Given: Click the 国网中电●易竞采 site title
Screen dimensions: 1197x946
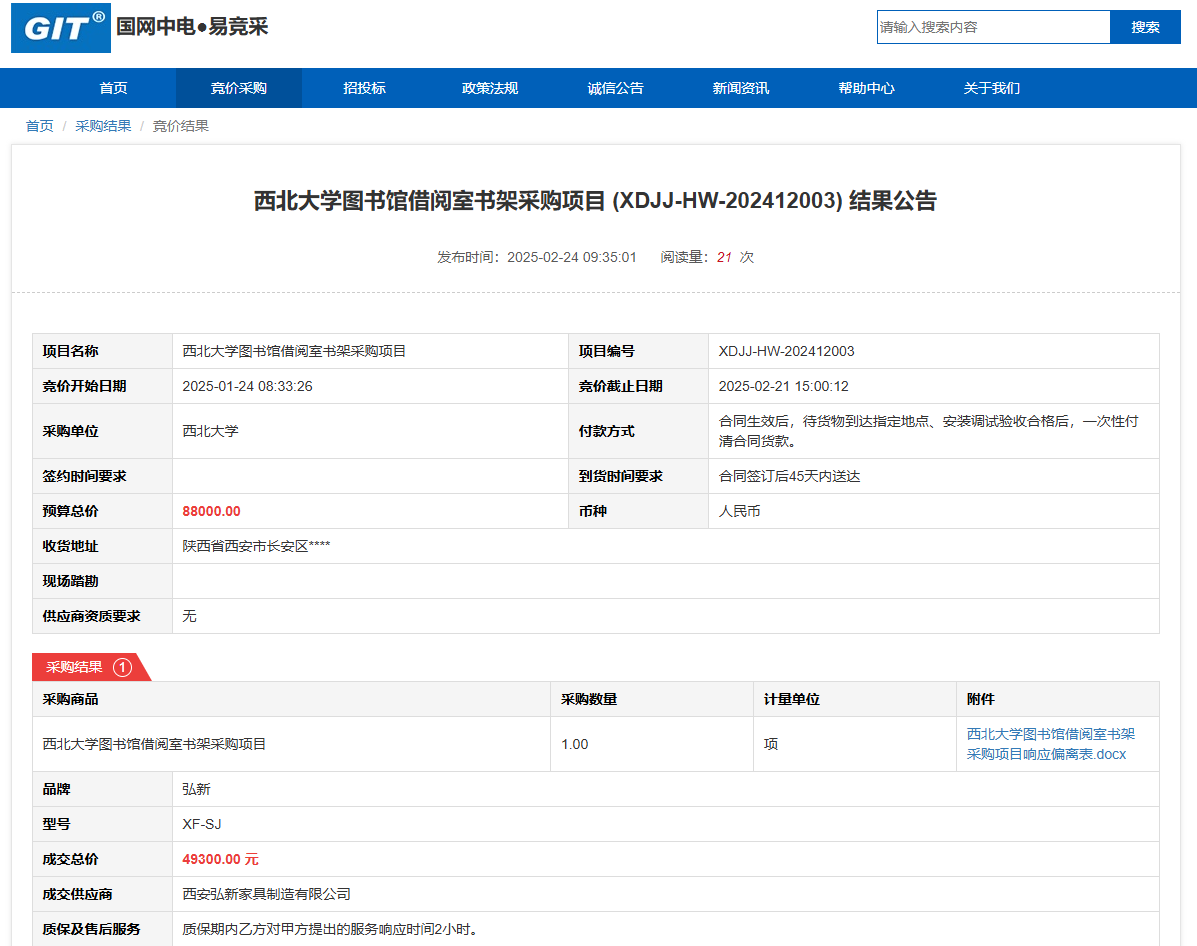Looking at the screenshot, I should 192,27.
